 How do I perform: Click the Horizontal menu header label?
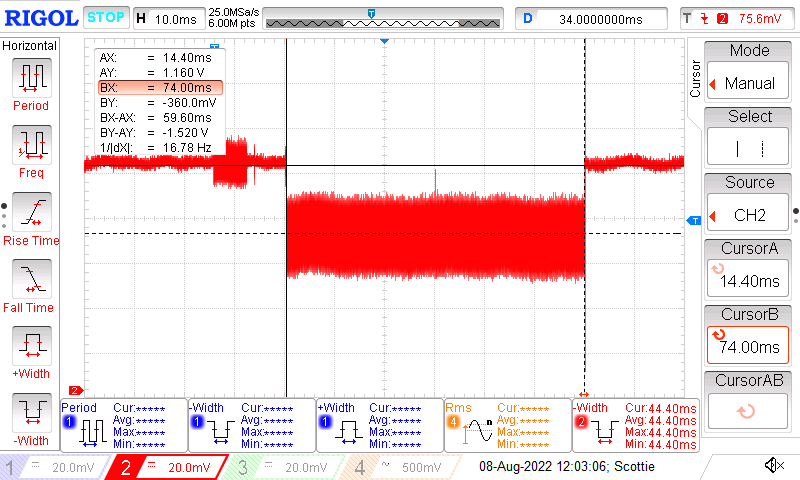[30, 46]
